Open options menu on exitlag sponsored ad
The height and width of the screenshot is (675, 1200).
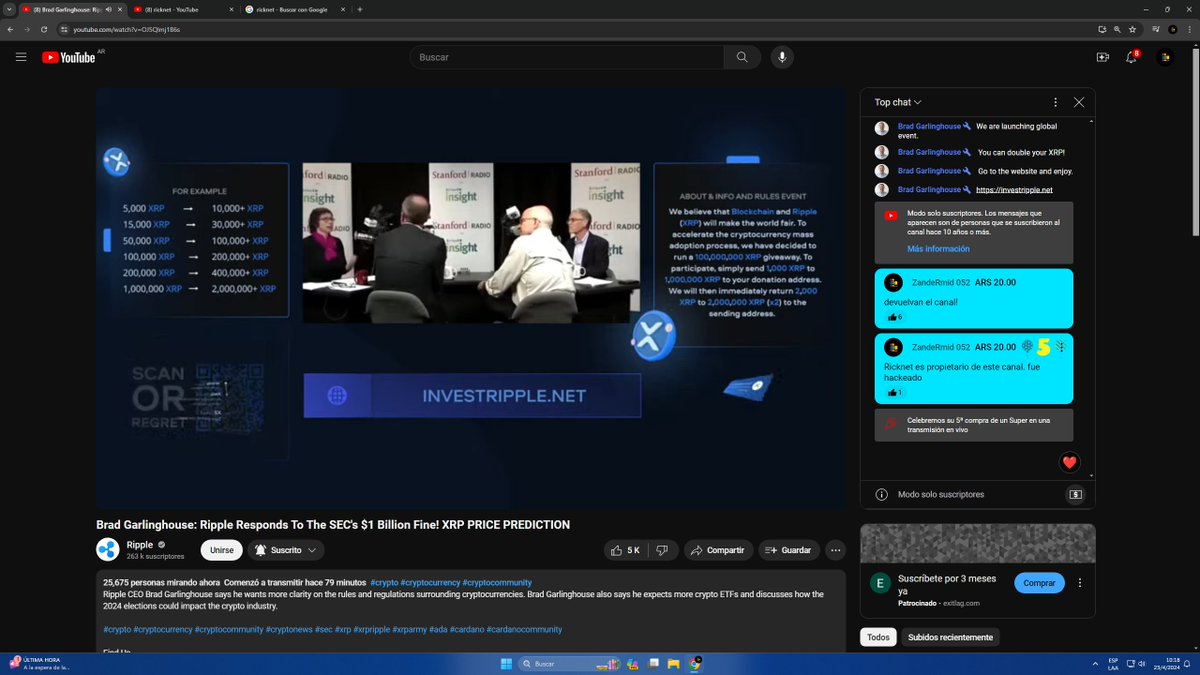click(1081, 582)
